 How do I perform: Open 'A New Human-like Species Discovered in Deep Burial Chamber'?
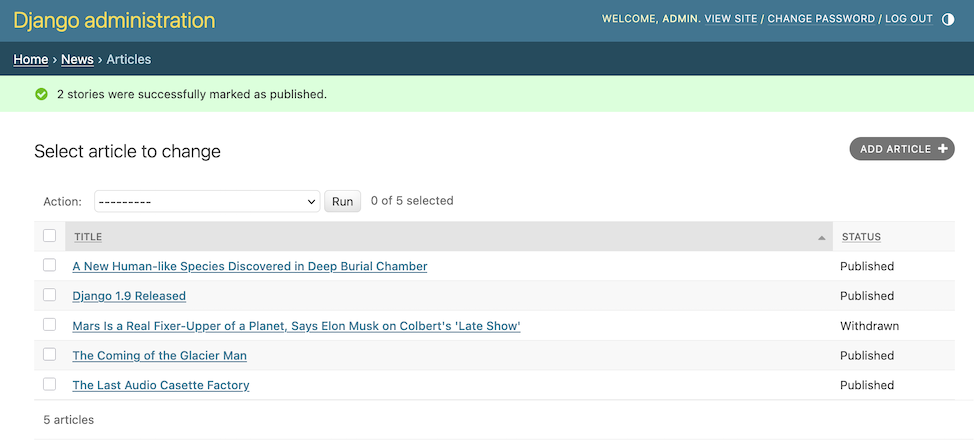(250, 267)
